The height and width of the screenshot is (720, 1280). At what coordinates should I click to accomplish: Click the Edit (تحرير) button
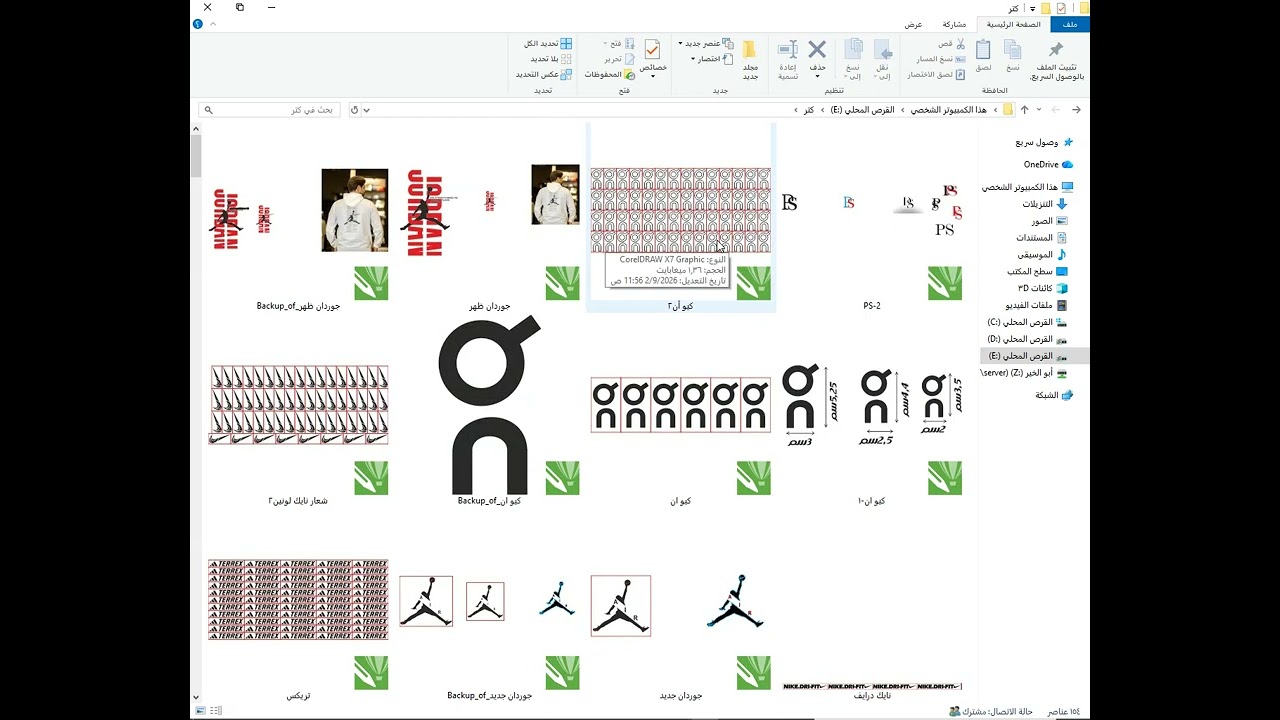(619, 59)
